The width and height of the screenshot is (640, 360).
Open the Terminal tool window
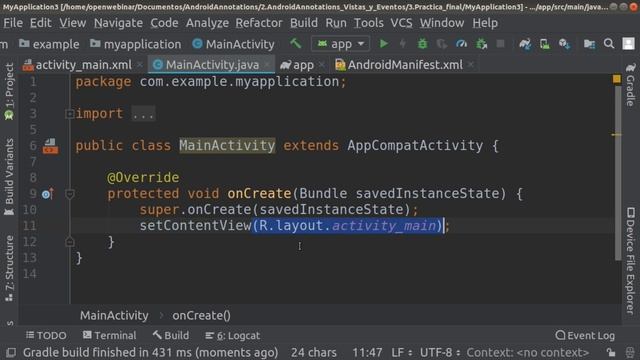click(x=109, y=336)
